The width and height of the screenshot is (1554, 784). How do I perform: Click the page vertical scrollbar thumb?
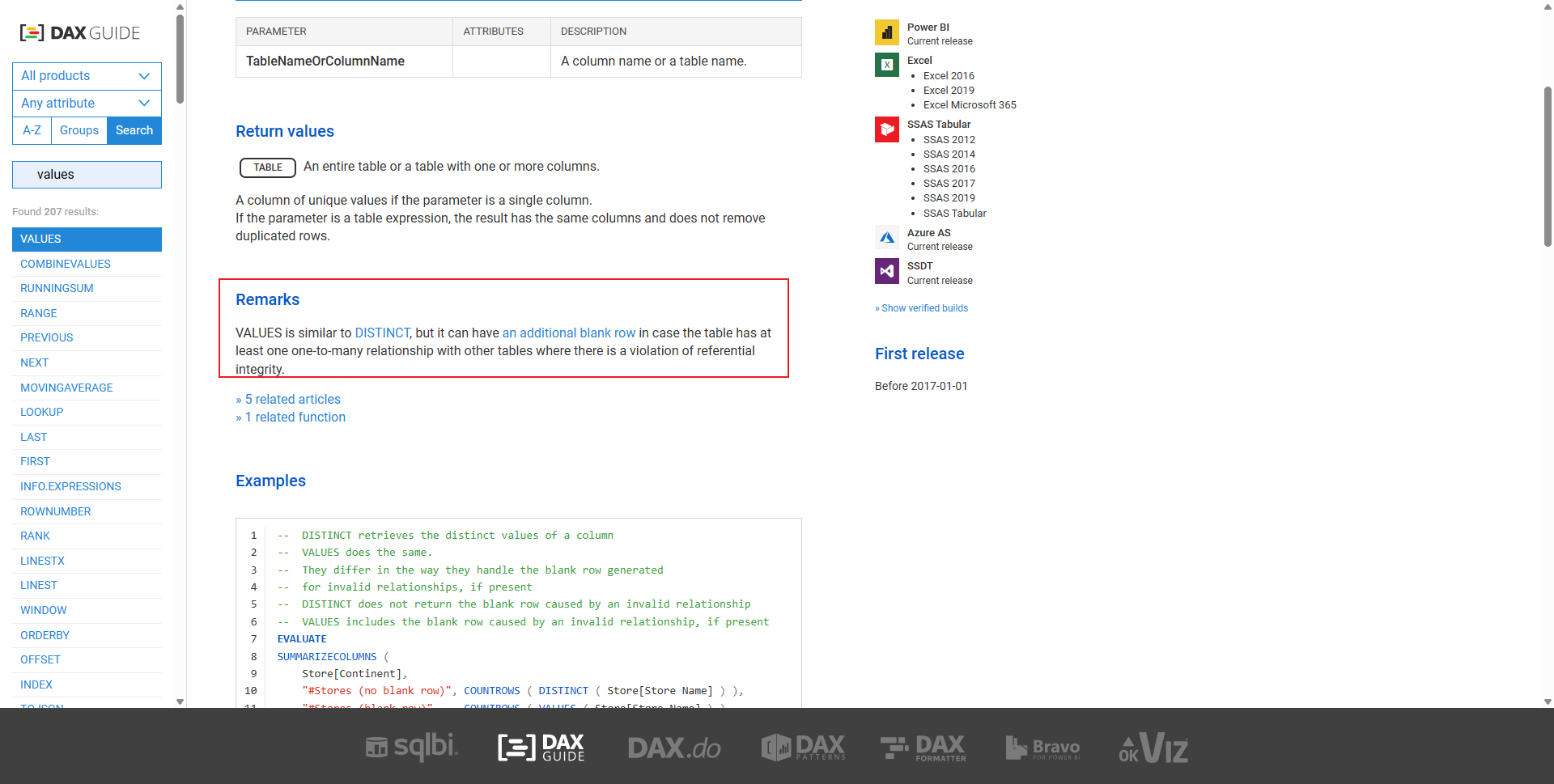click(x=1548, y=166)
